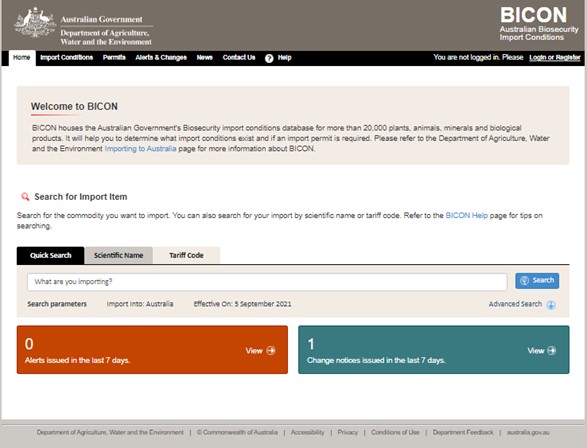Click the Search parameters label
The image size is (587, 448).
[57, 304]
